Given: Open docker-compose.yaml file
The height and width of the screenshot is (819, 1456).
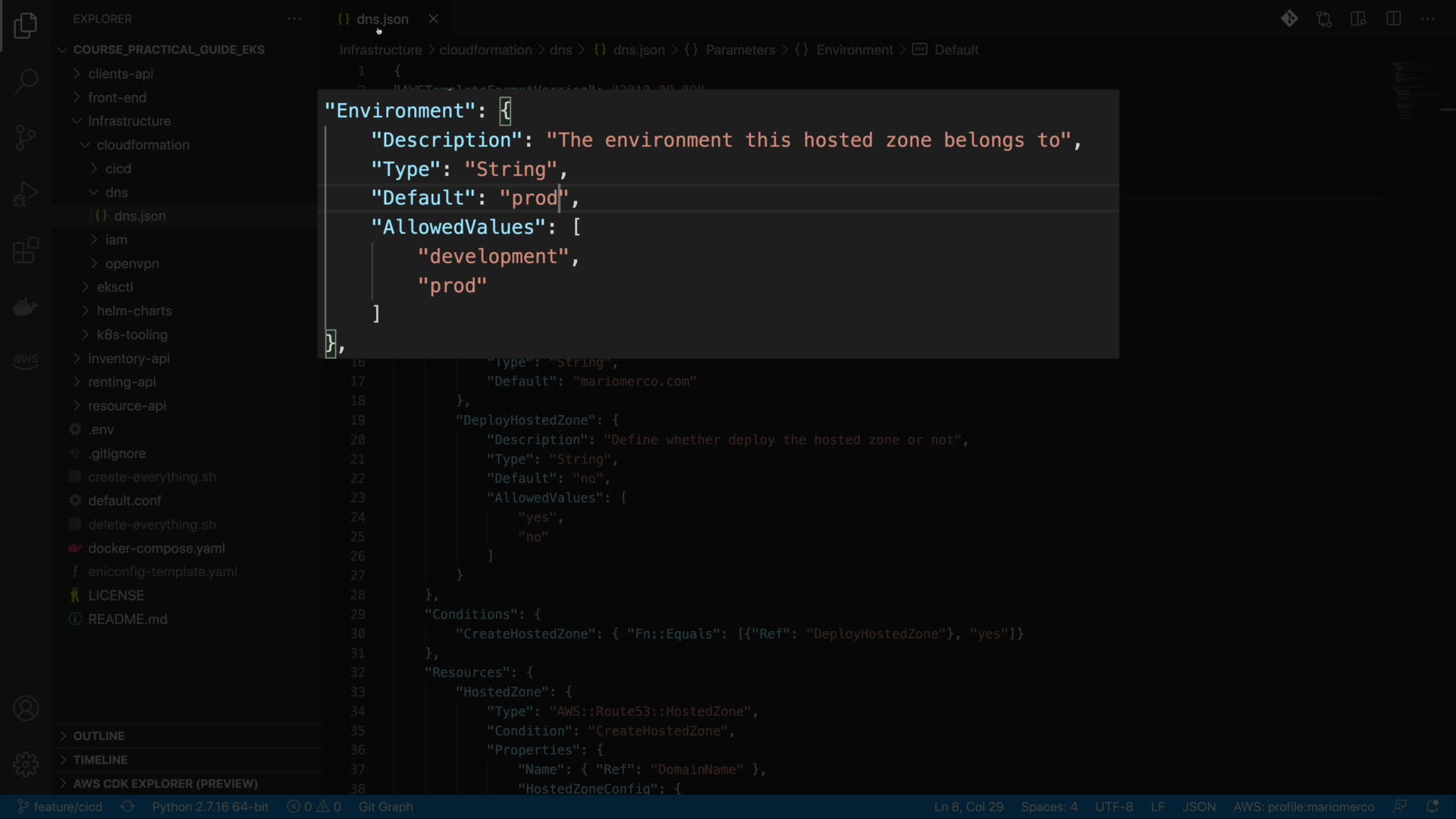Looking at the screenshot, I should coord(156,548).
